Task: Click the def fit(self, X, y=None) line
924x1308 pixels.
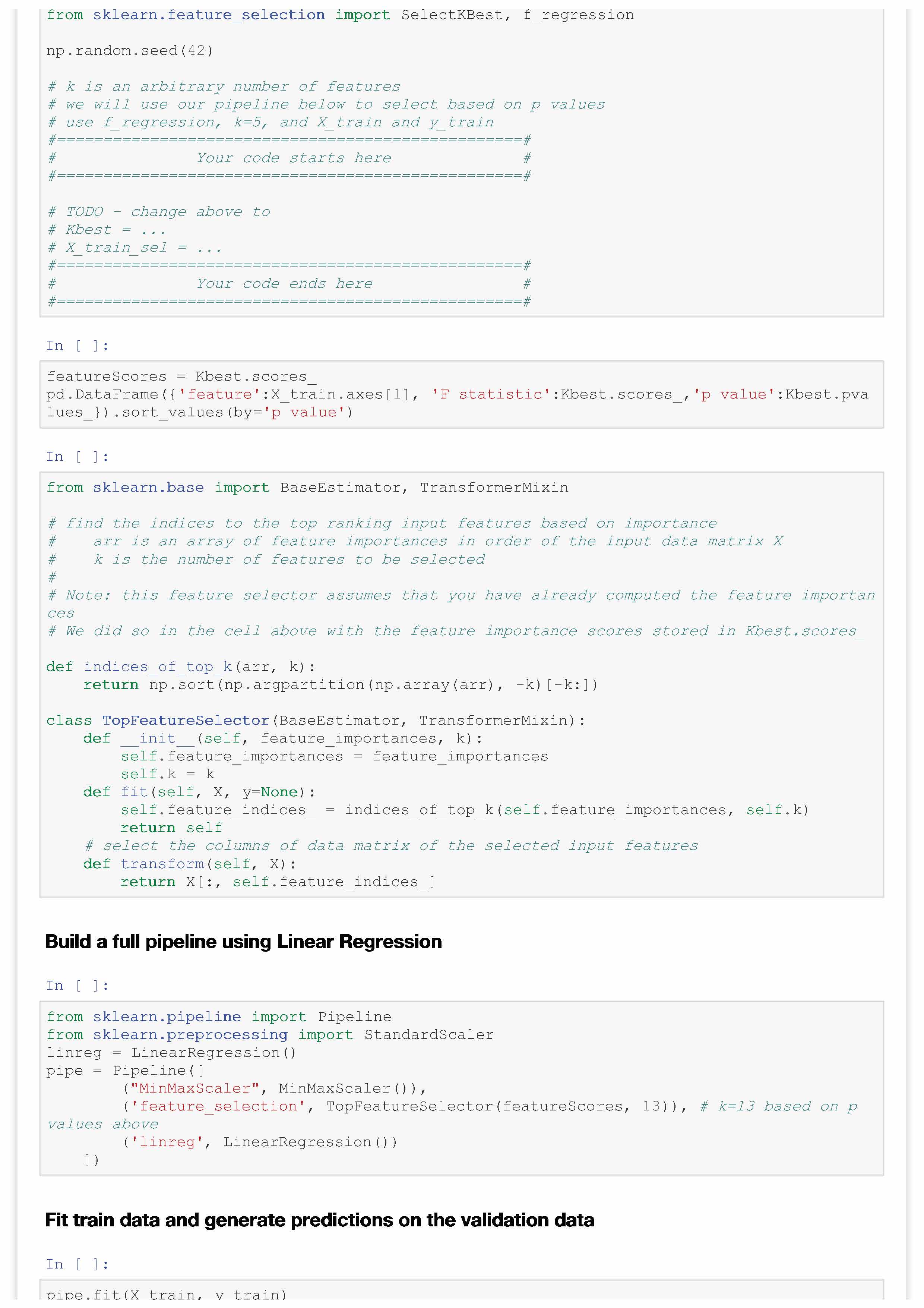Action: (x=199, y=792)
